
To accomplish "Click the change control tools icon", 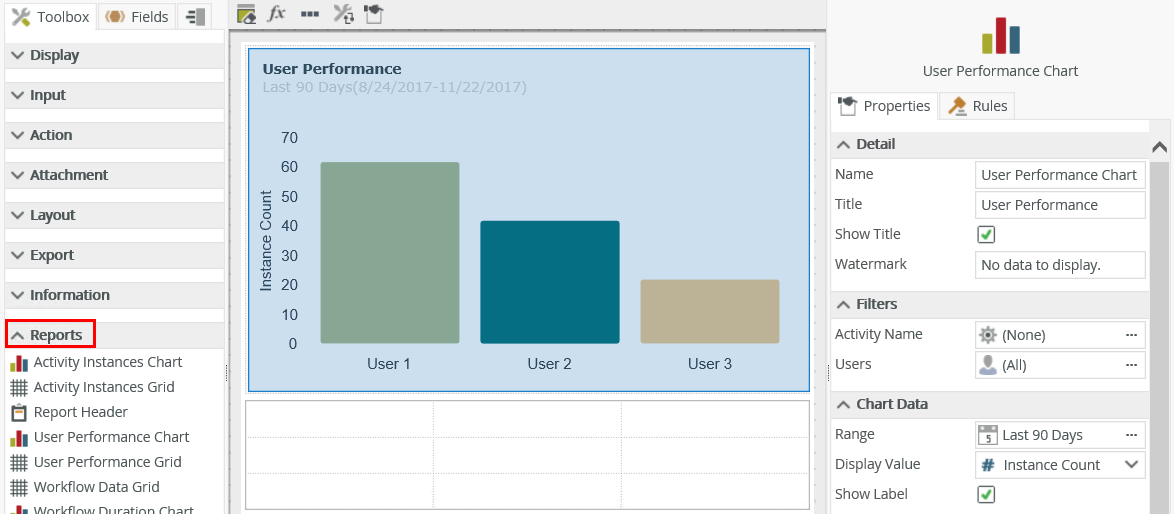I will pos(343,13).
